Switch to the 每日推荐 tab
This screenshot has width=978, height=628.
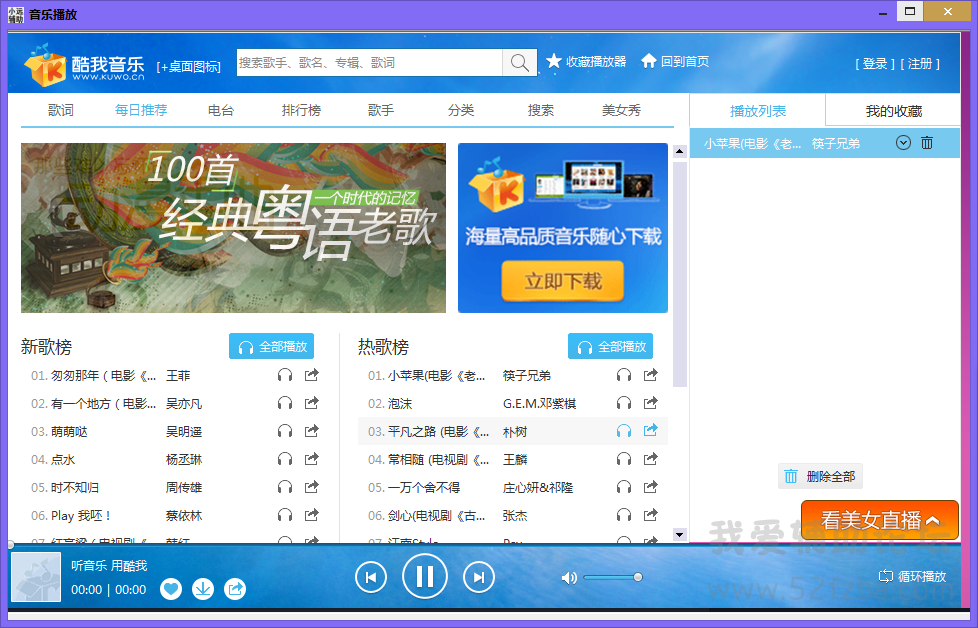(x=141, y=110)
